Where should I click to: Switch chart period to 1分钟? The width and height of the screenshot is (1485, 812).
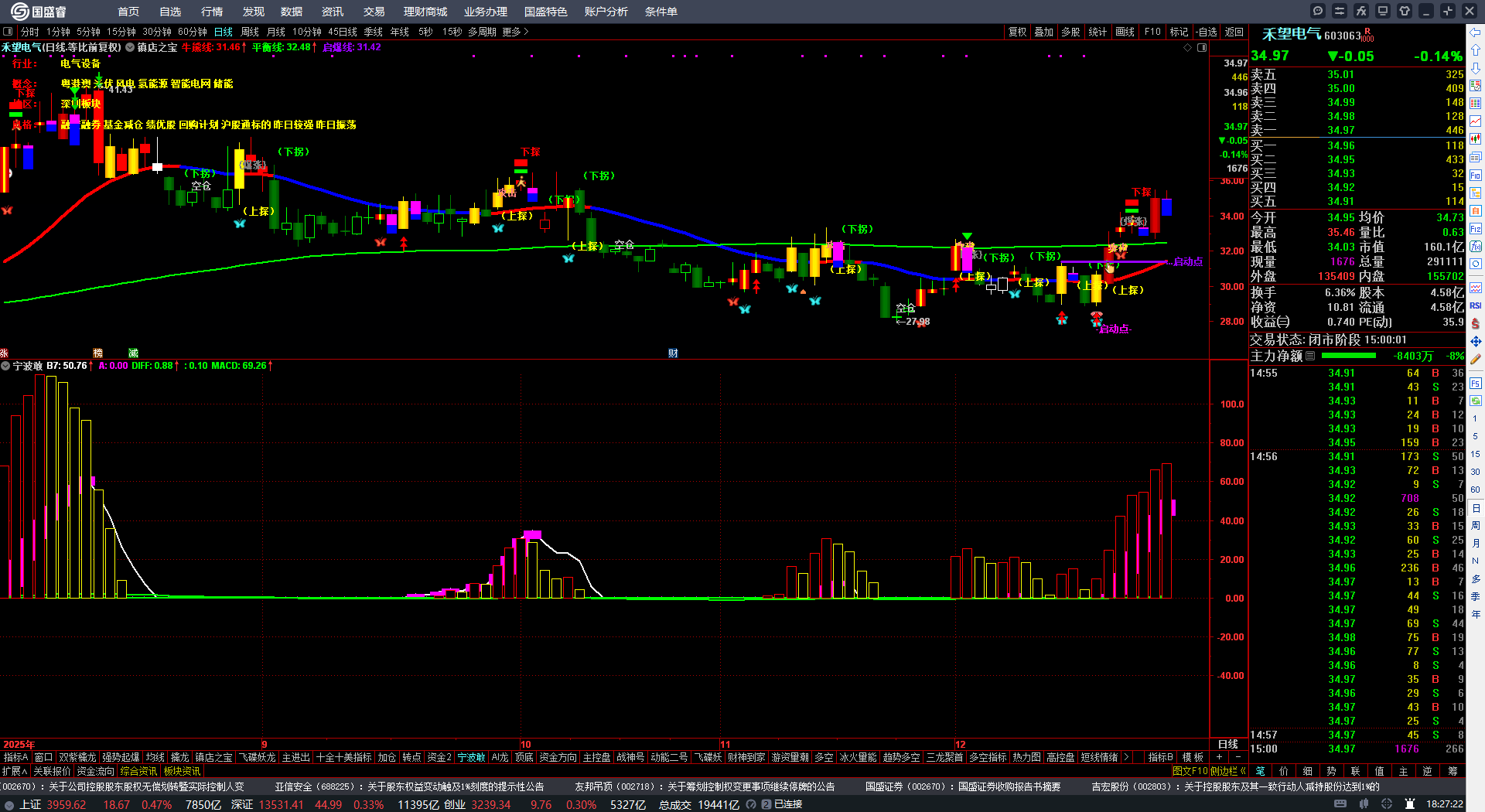click(58, 32)
